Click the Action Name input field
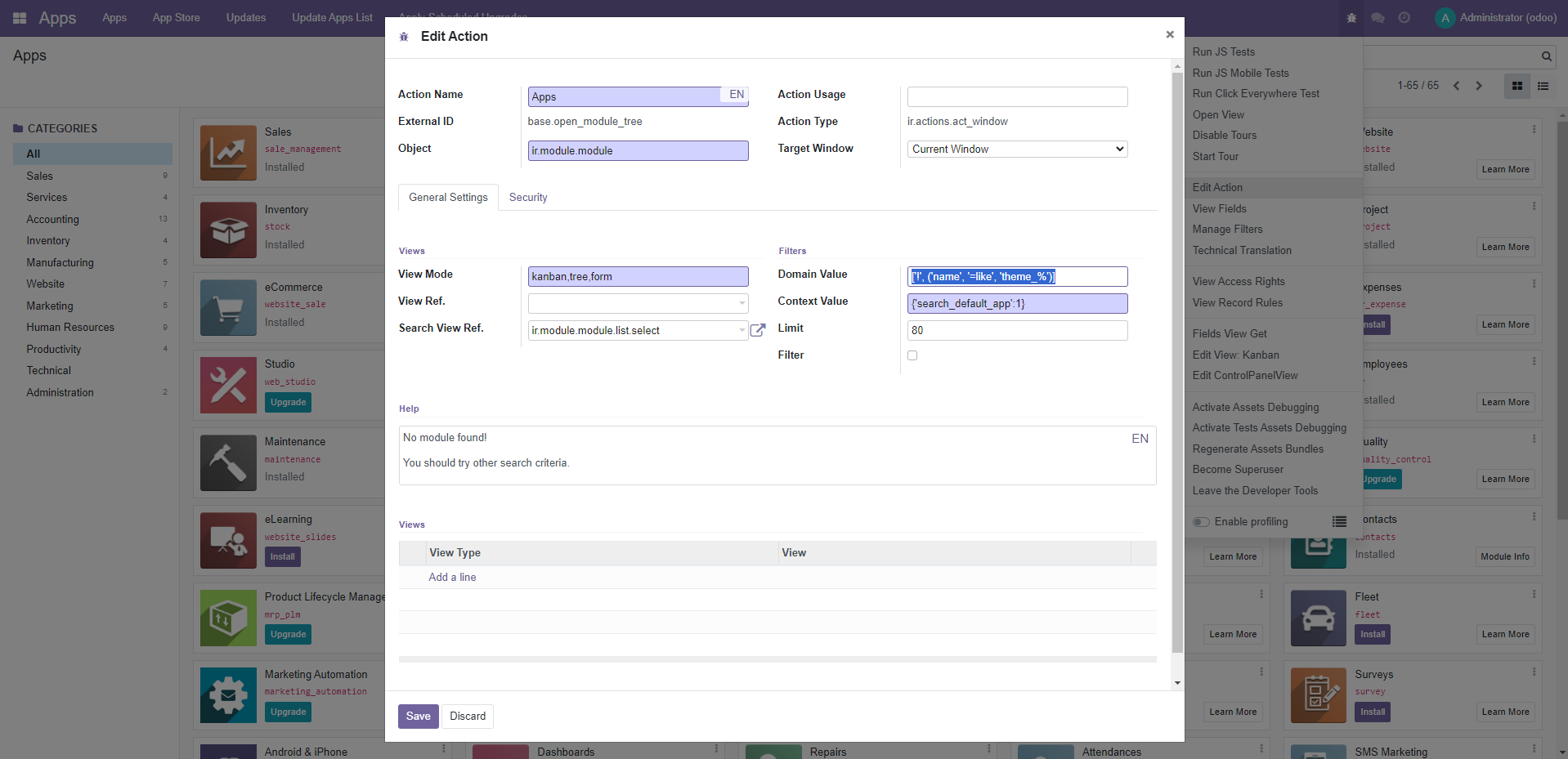Image resolution: width=1568 pixels, height=759 pixels. point(638,96)
